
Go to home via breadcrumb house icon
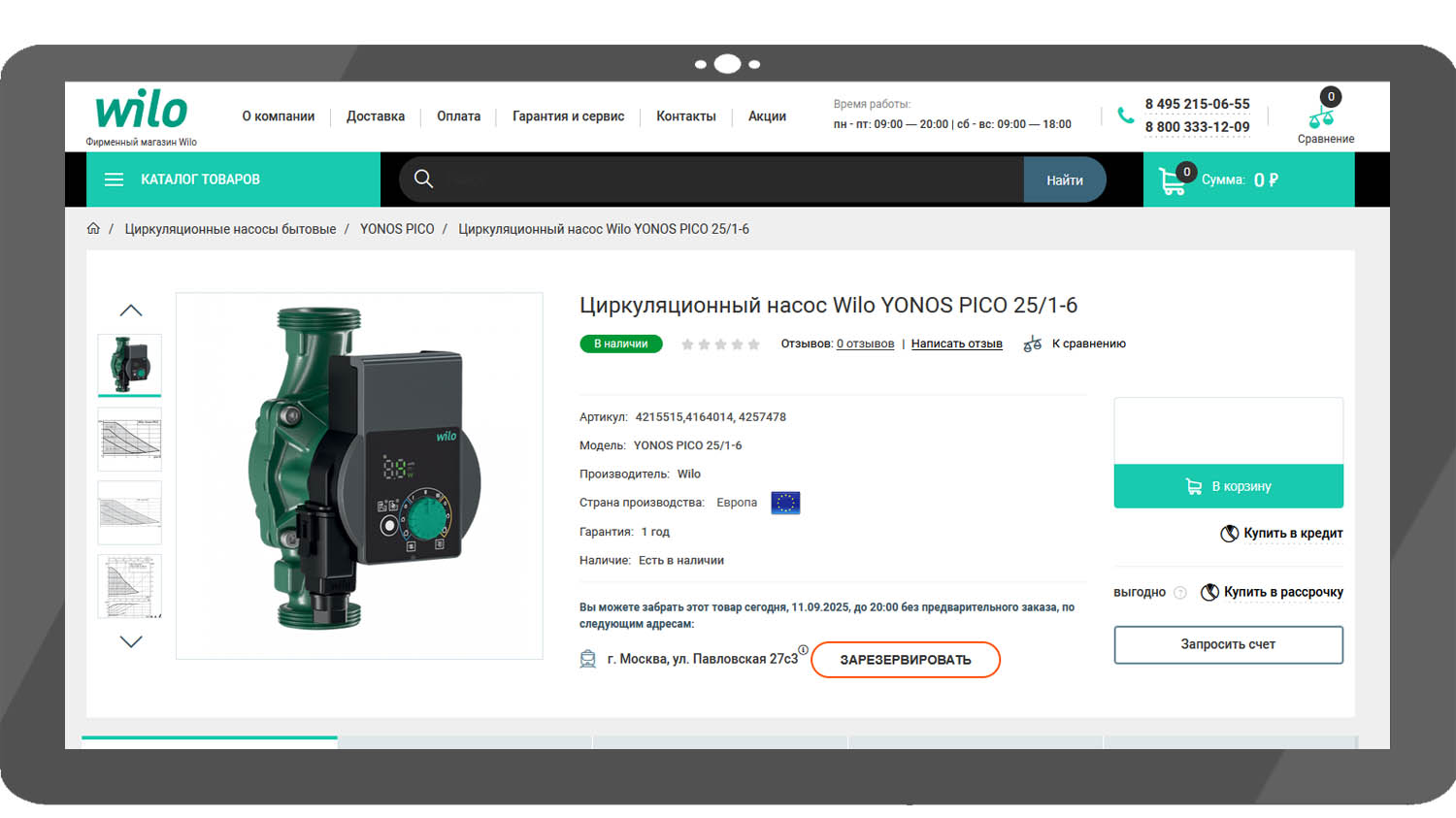(x=93, y=229)
